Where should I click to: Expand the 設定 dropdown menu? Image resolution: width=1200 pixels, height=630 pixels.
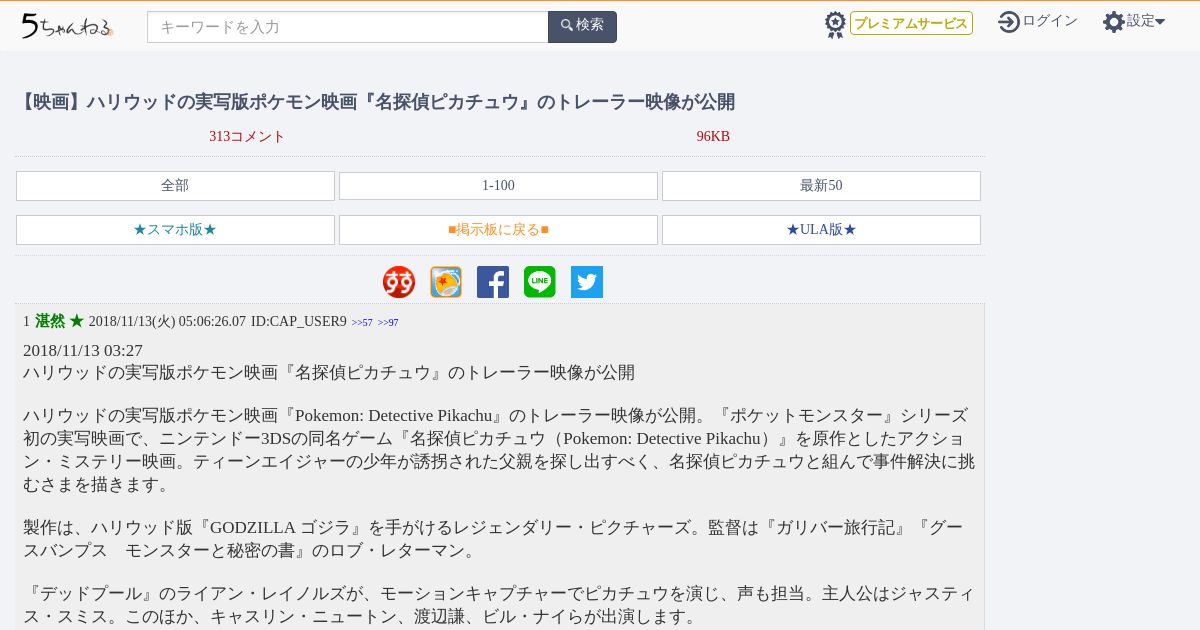(1146, 21)
